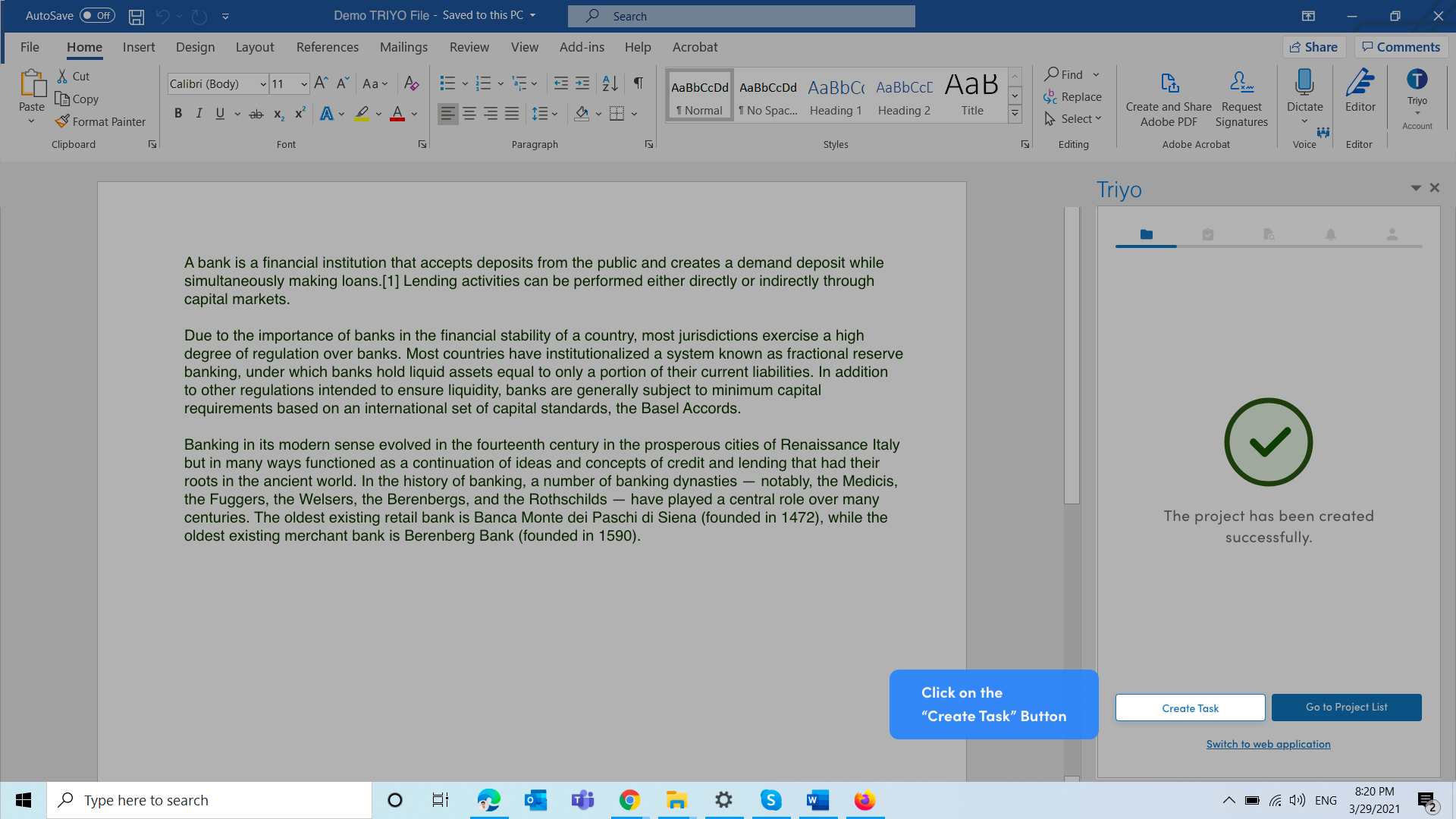1456x819 pixels.
Task: Expand the Styles gallery more button
Action: point(1015,114)
